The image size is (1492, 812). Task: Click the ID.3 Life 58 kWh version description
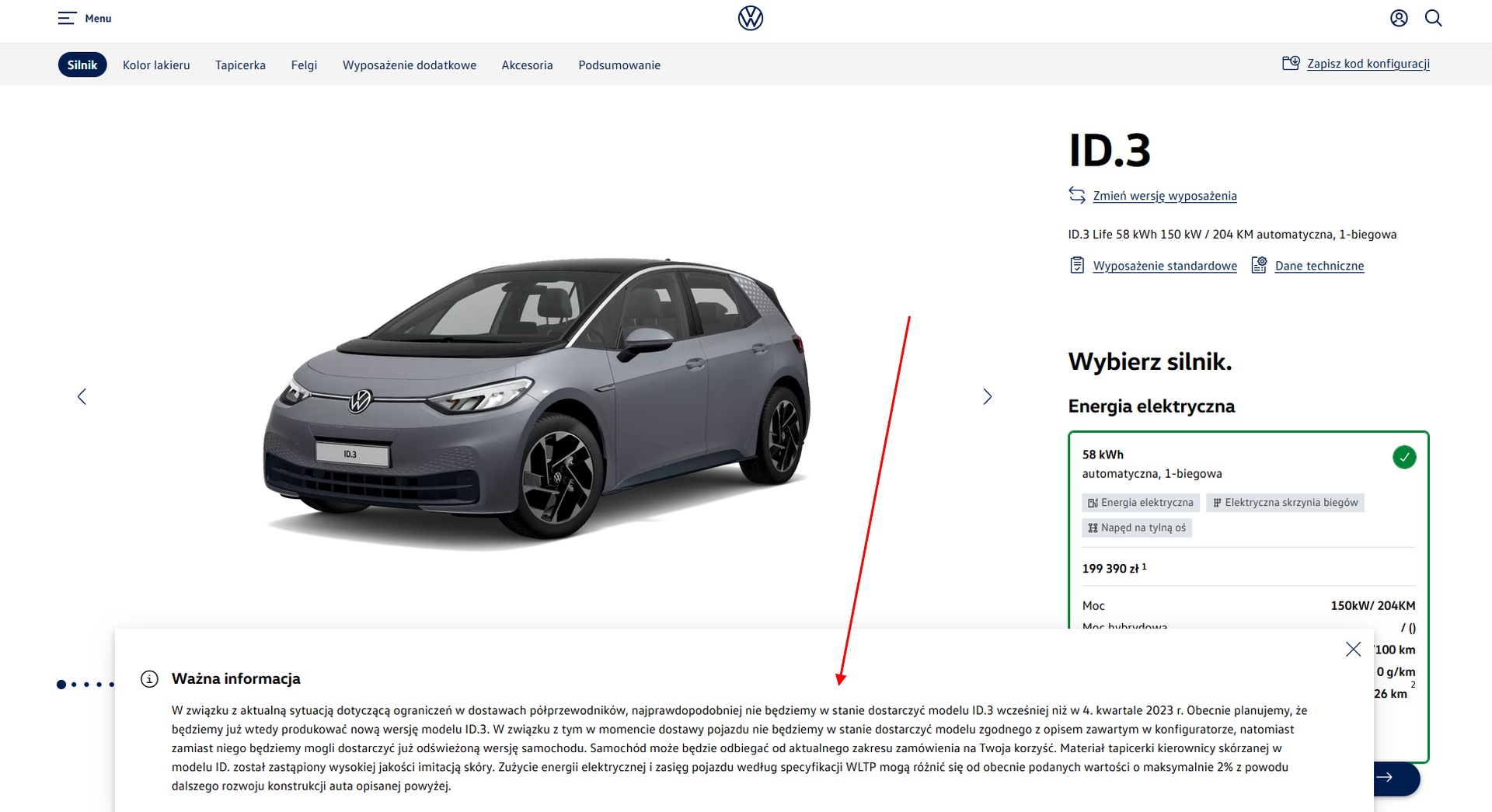1232,234
